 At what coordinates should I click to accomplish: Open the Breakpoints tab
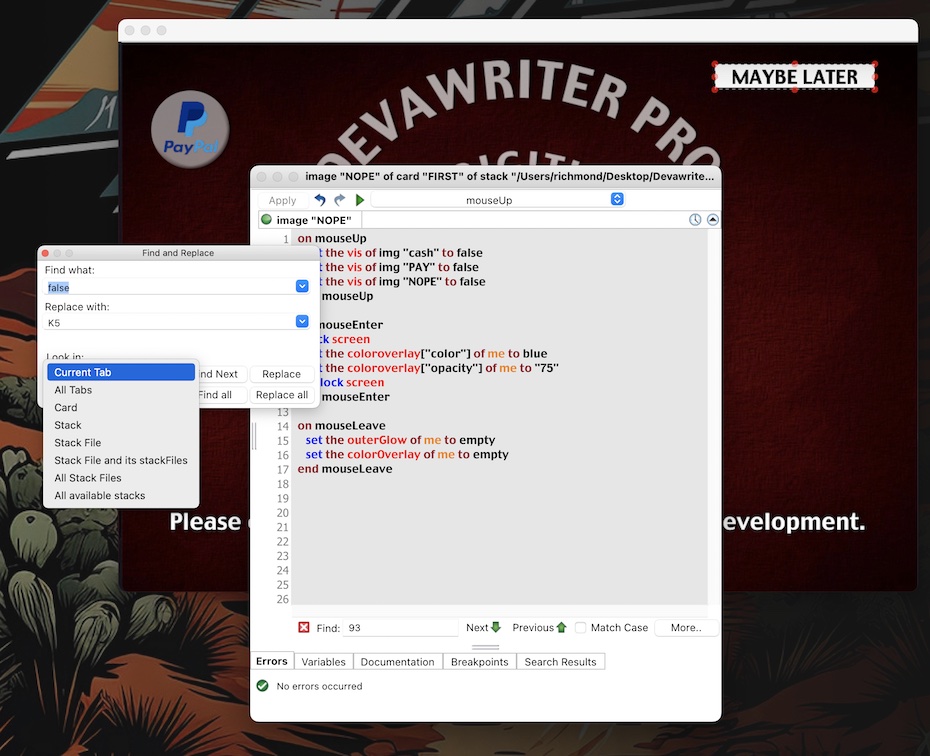click(x=479, y=662)
